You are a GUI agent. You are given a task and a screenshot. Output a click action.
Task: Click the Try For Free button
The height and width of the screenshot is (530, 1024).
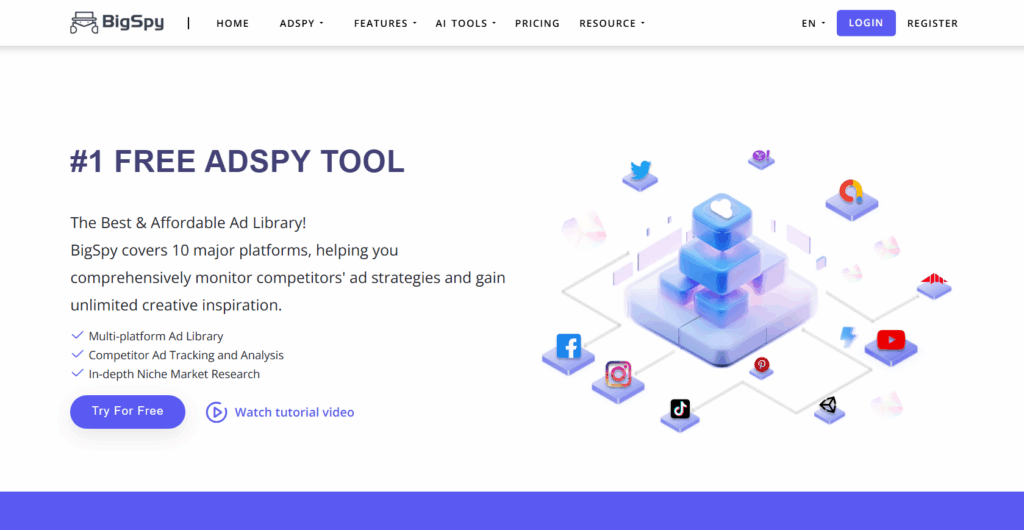(127, 411)
